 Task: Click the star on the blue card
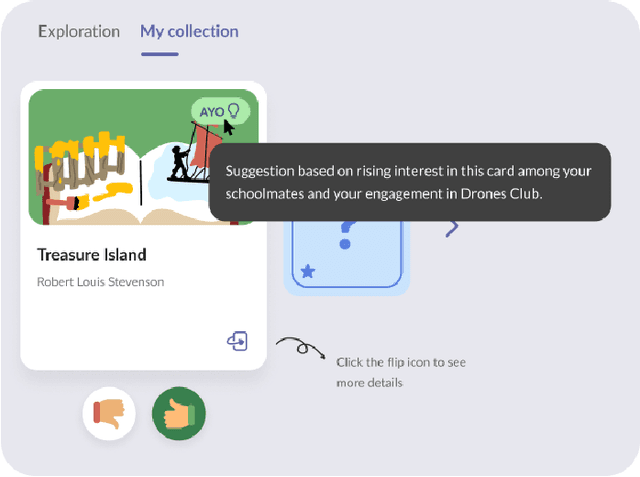pyautogui.click(x=308, y=271)
